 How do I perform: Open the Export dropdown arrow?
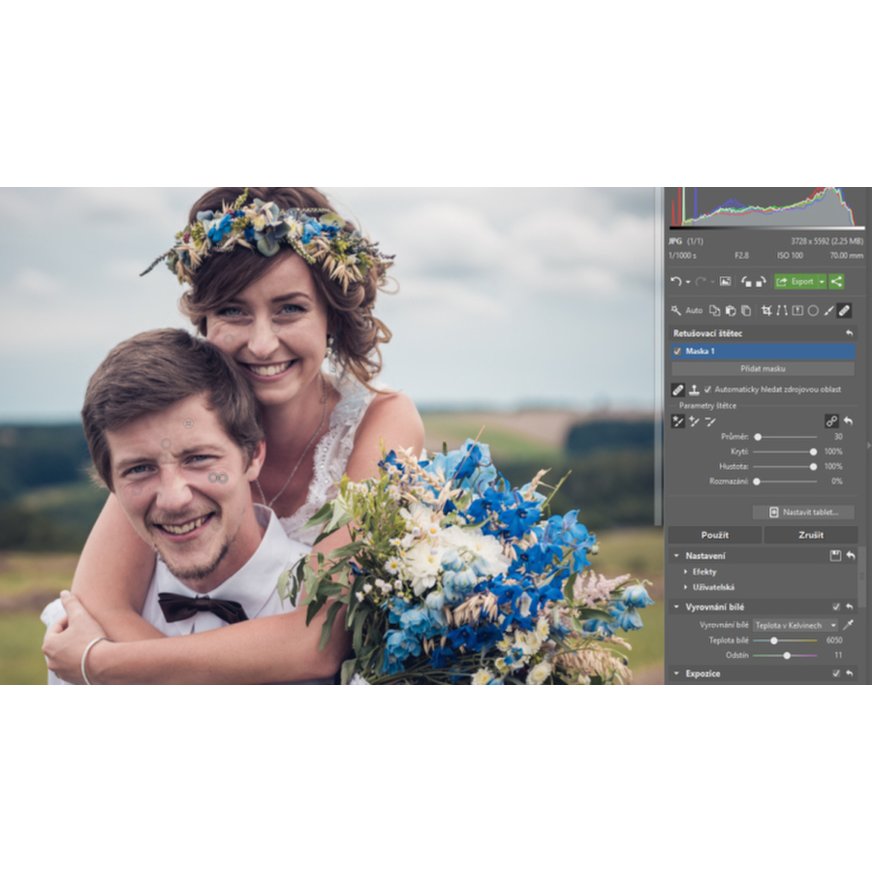[821, 282]
